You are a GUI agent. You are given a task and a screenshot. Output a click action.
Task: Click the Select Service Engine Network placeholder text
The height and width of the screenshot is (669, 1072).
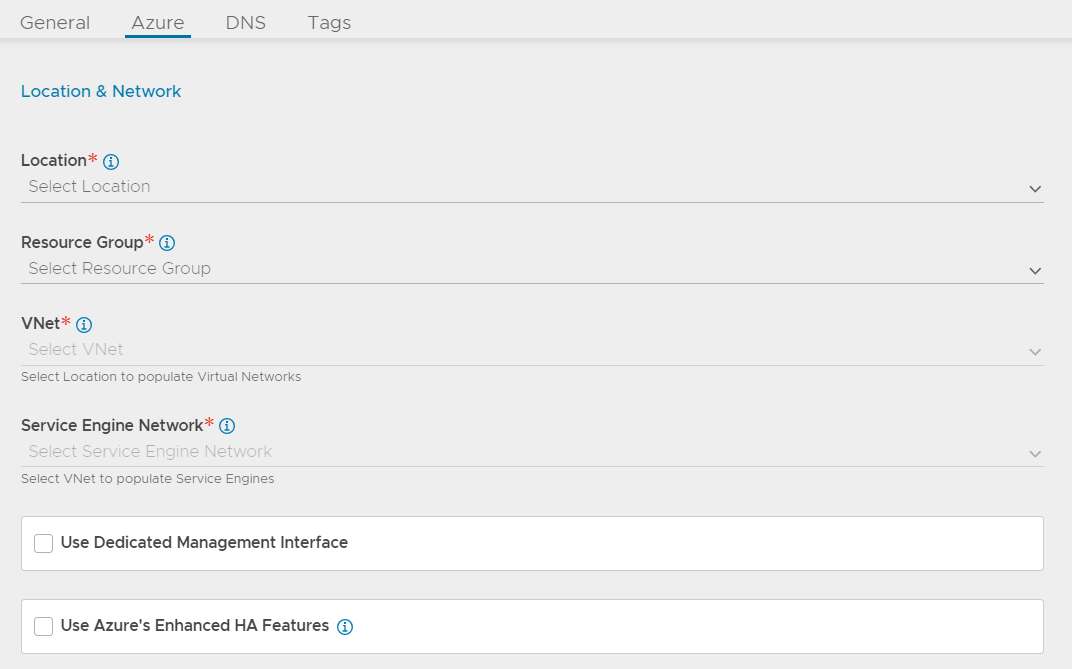click(150, 452)
